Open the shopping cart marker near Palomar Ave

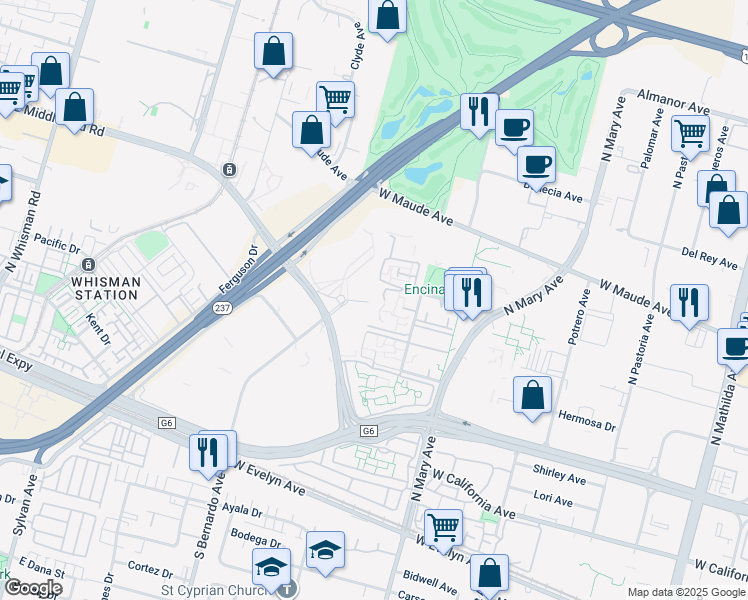[x=690, y=132]
